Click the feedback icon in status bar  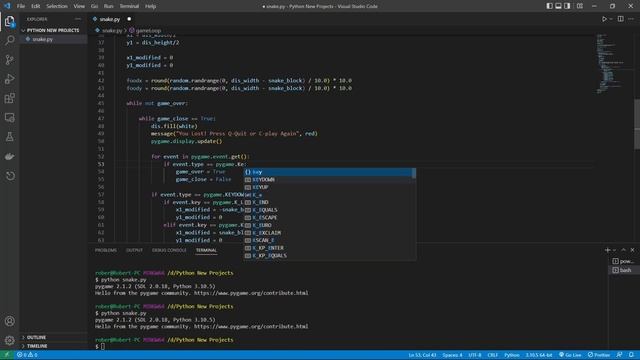point(619,355)
